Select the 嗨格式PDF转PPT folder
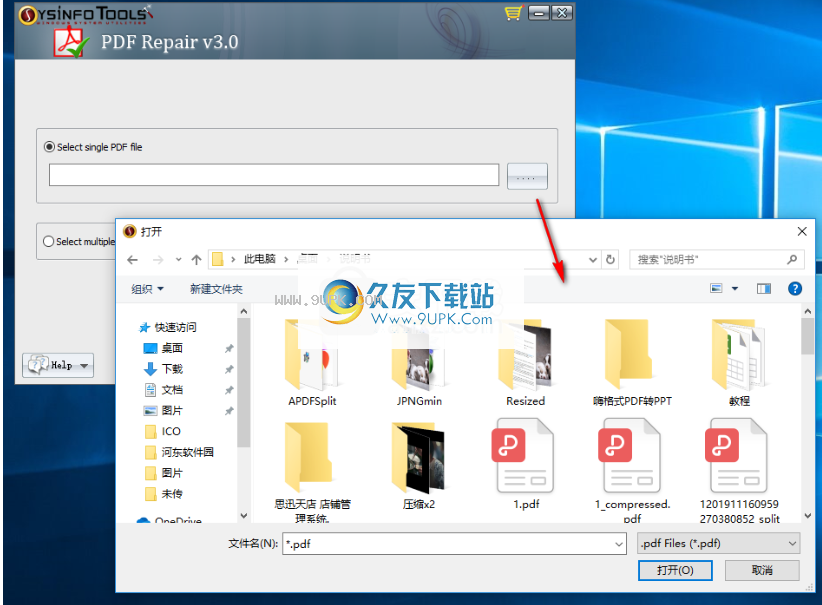The height and width of the screenshot is (605, 822). (x=632, y=363)
